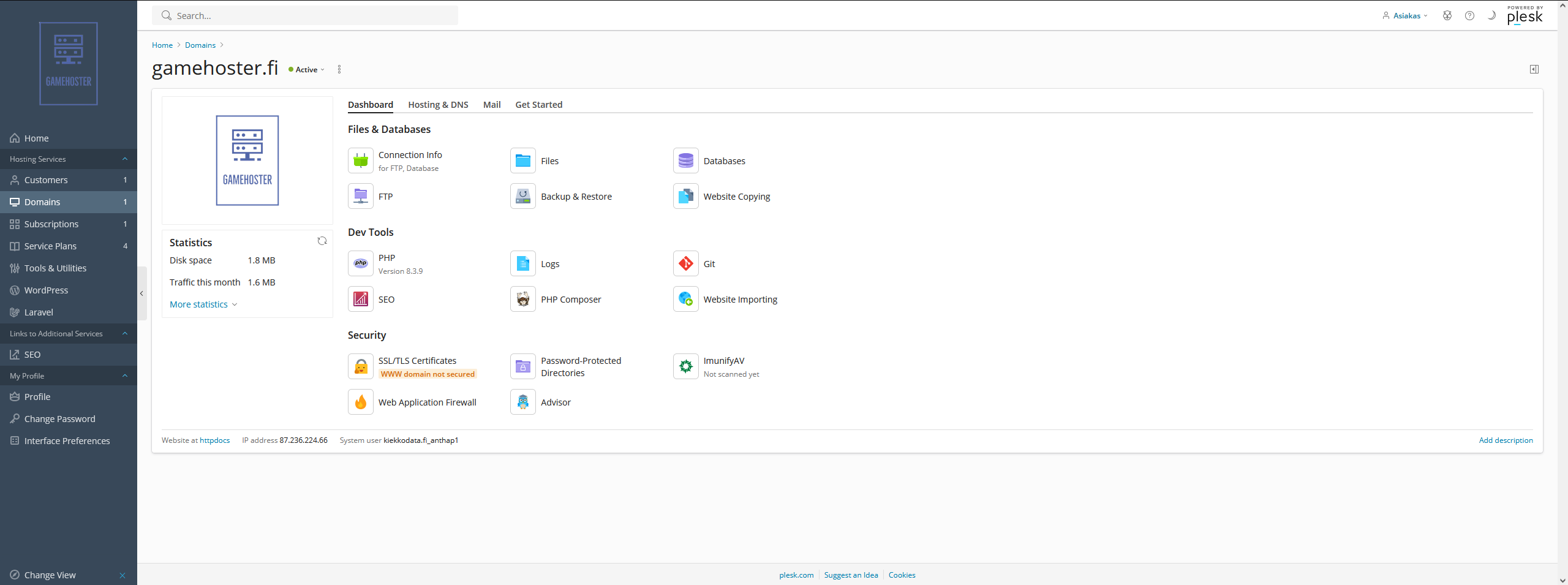The image size is (1568, 585).
Task: Open Customers in the sidebar
Action: (x=69, y=180)
